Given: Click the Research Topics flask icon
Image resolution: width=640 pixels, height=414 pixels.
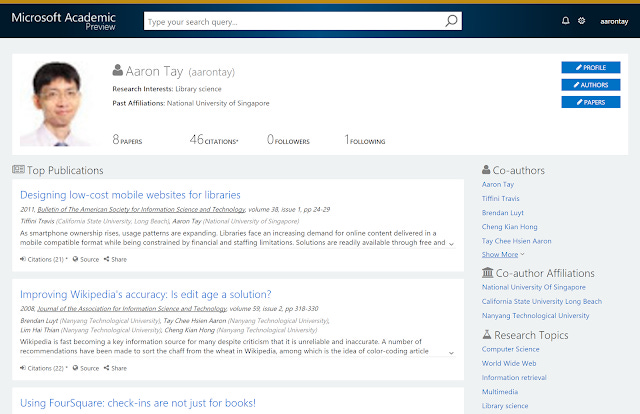Looking at the screenshot, I should [487, 334].
